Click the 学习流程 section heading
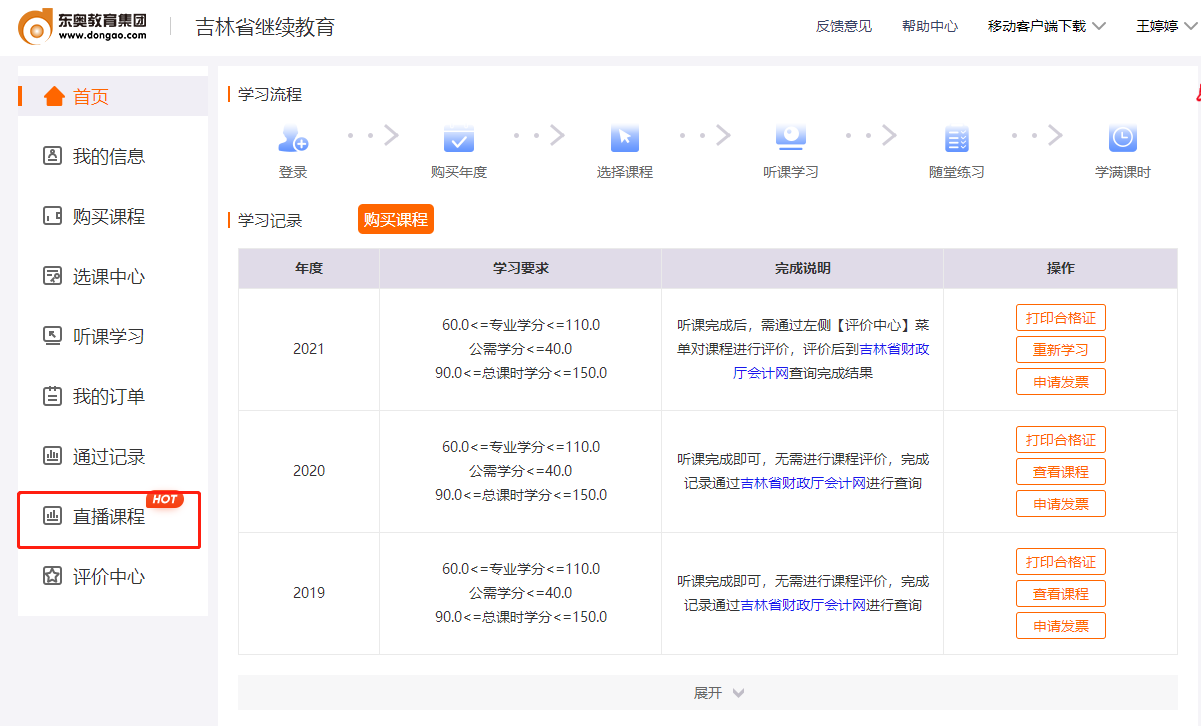 (270, 95)
